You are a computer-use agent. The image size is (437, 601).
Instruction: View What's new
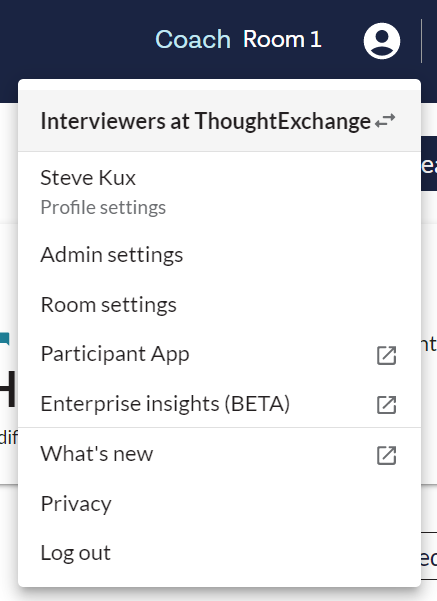(219, 454)
